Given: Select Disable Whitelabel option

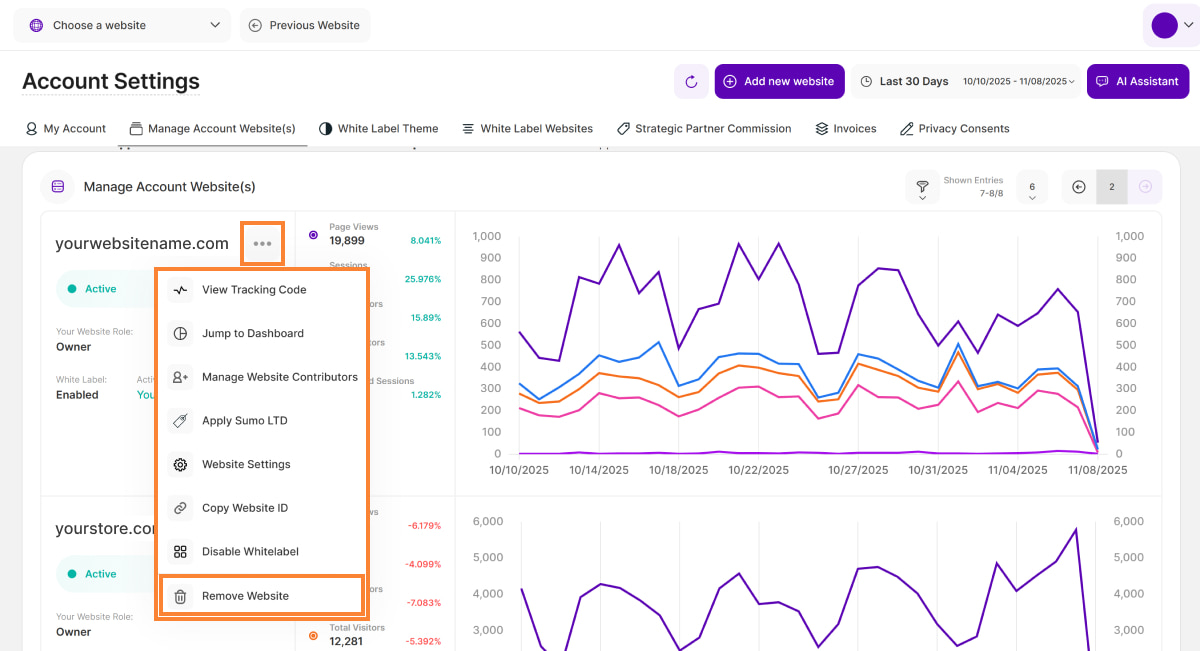Looking at the screenshot, I should pos(250,552).
